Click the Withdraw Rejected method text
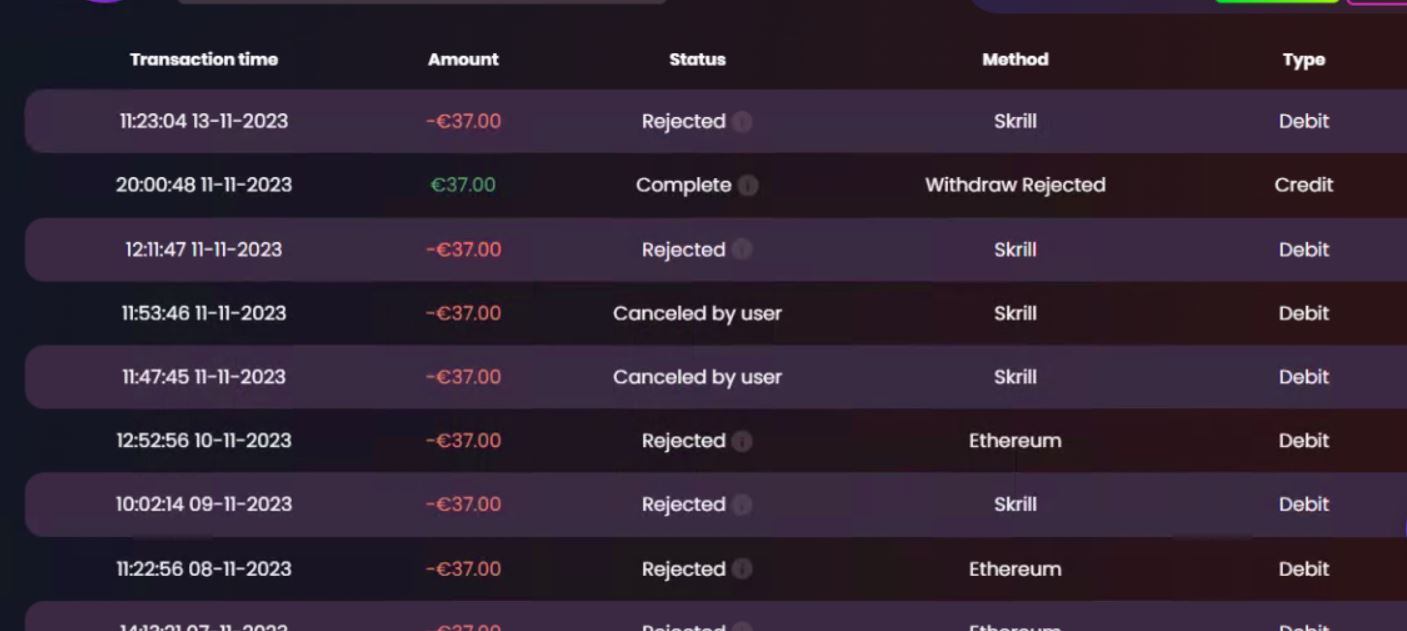 pyautogui.click(x=1015, y=185)
